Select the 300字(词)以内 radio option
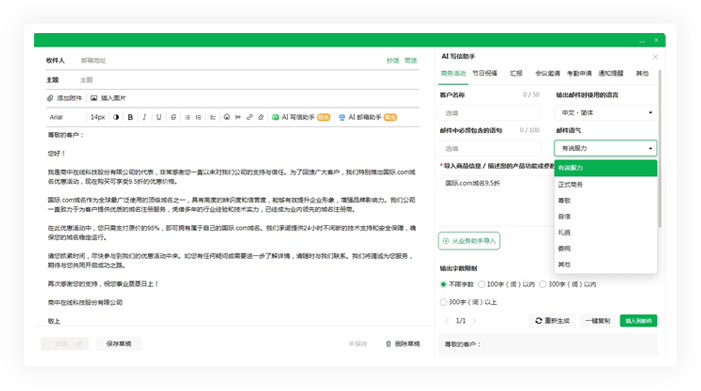This screenshot has width=701, height=391. point(543,284)
